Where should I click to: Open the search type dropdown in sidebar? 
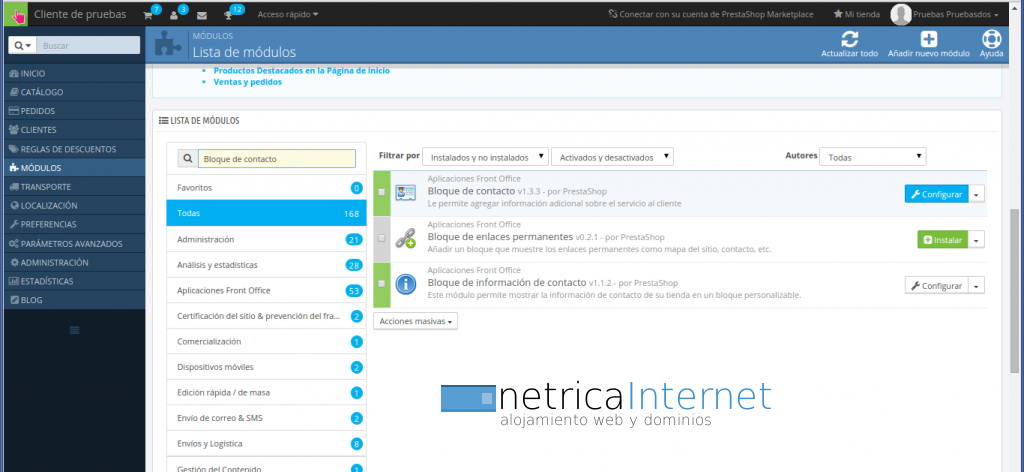22,45
